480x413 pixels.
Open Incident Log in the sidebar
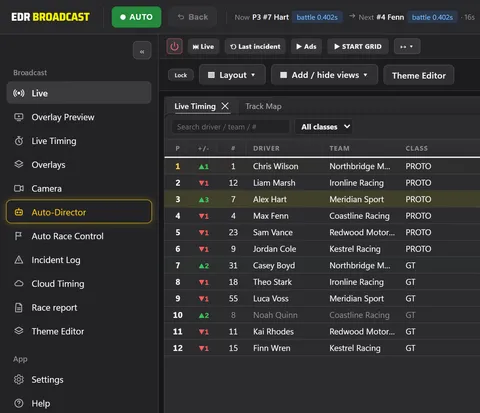[79, 260]
